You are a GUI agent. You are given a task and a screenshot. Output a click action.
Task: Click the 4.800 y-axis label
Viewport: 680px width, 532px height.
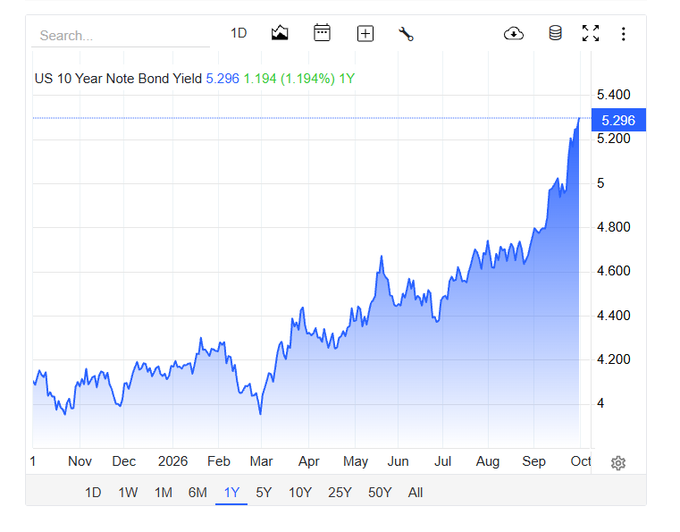613,227
